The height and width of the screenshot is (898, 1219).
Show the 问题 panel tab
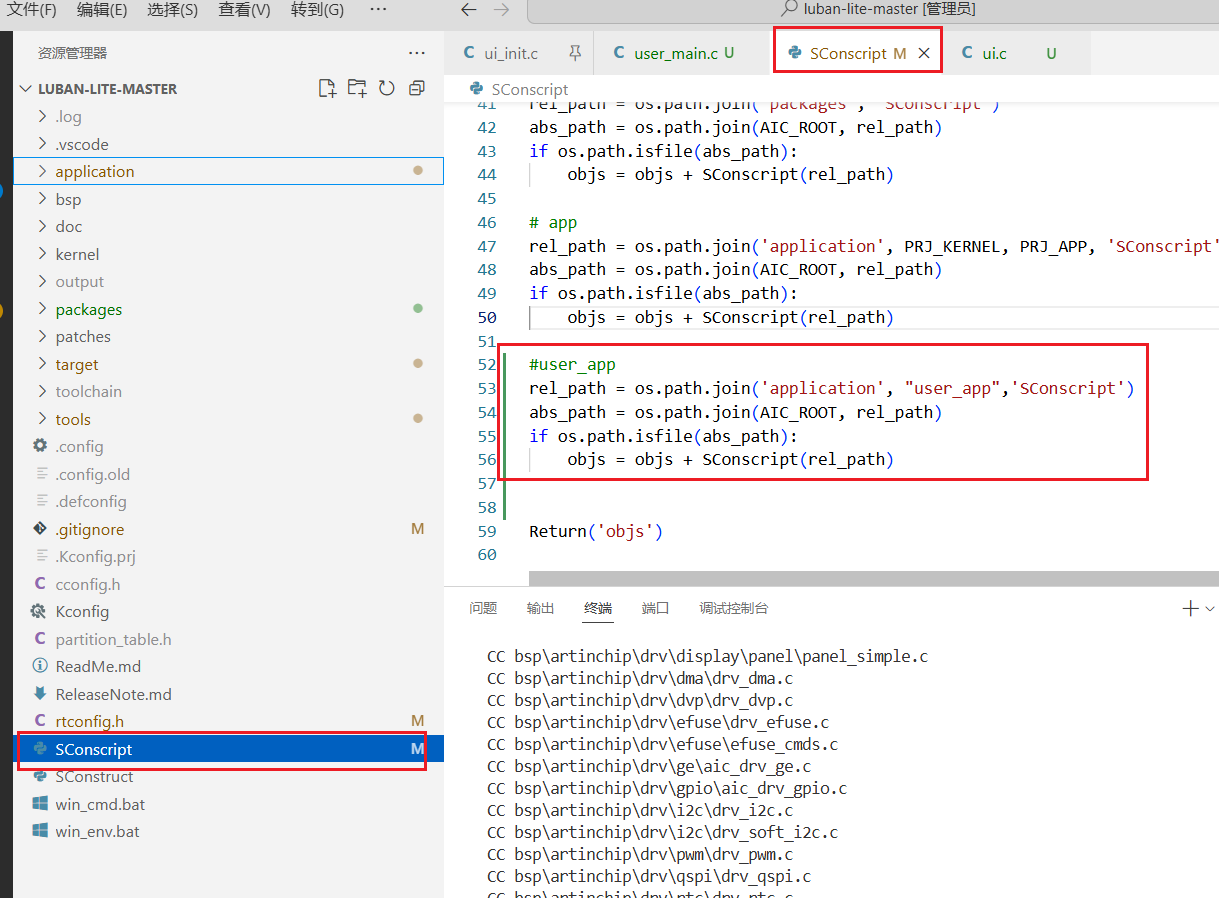(483, 608)
